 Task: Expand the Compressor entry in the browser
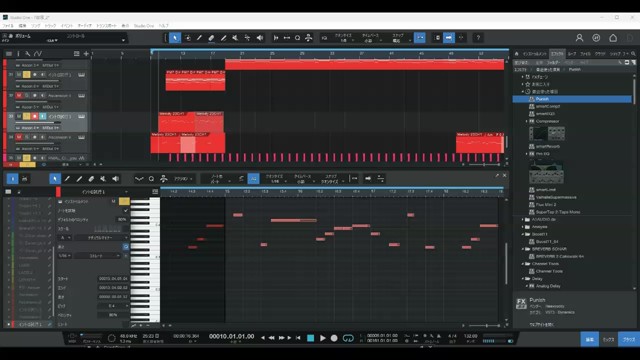527,121
